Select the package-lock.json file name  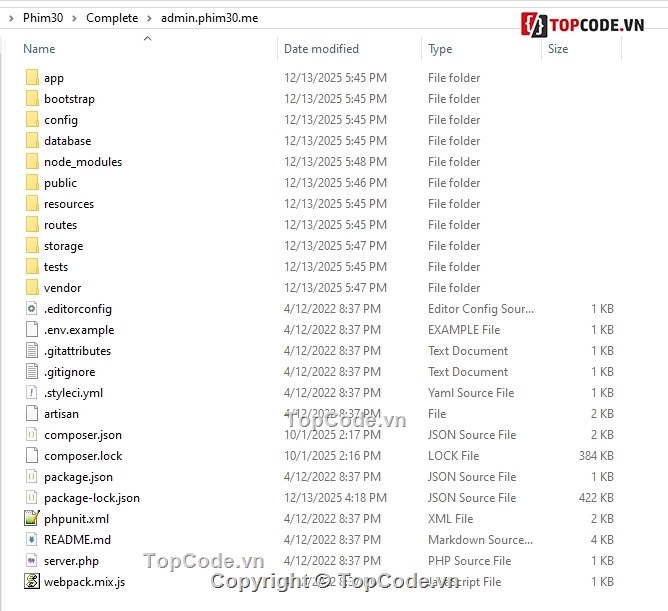[92, 498]
